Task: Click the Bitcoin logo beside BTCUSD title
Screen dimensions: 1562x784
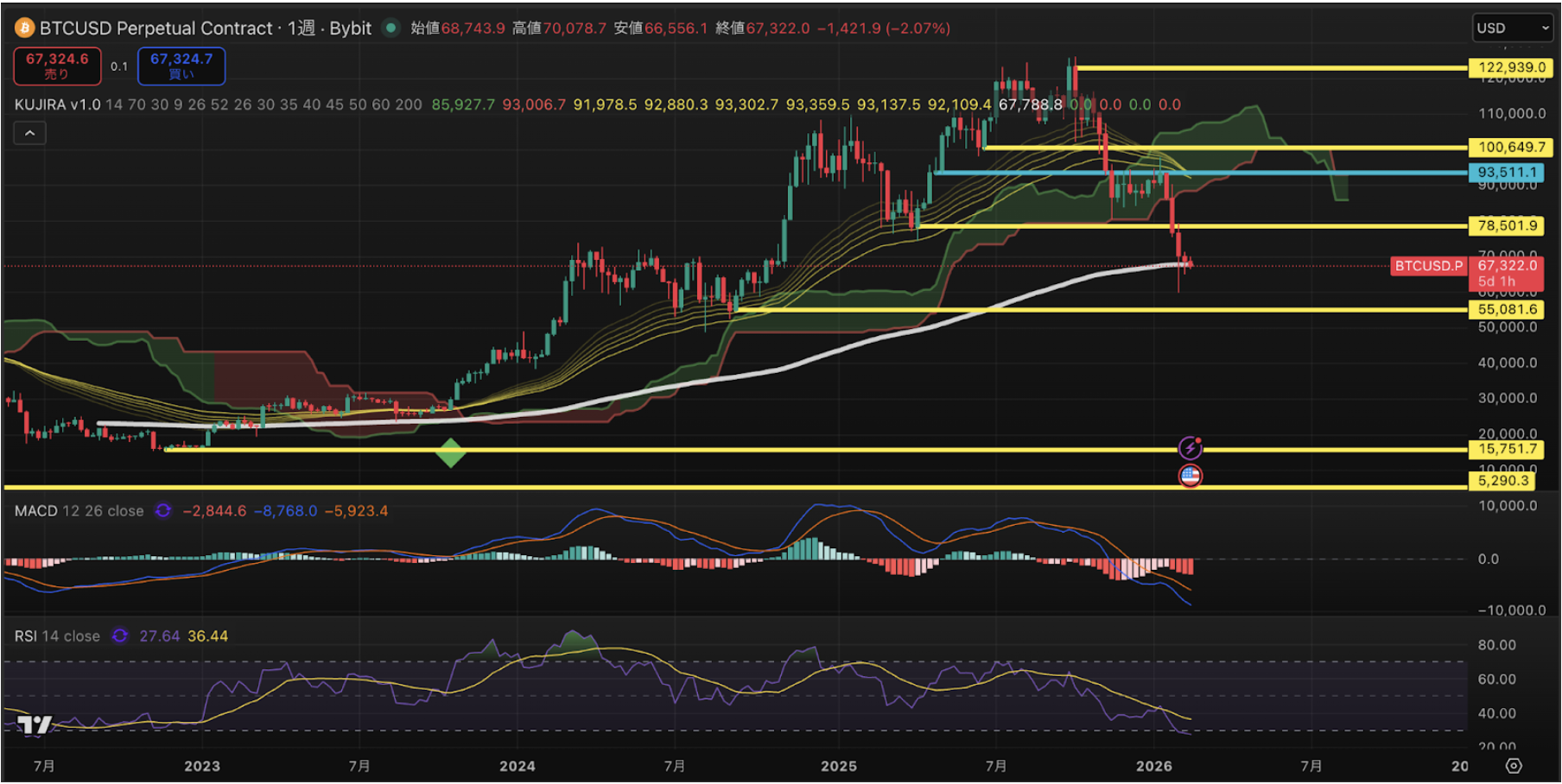Action: (24, 28)
